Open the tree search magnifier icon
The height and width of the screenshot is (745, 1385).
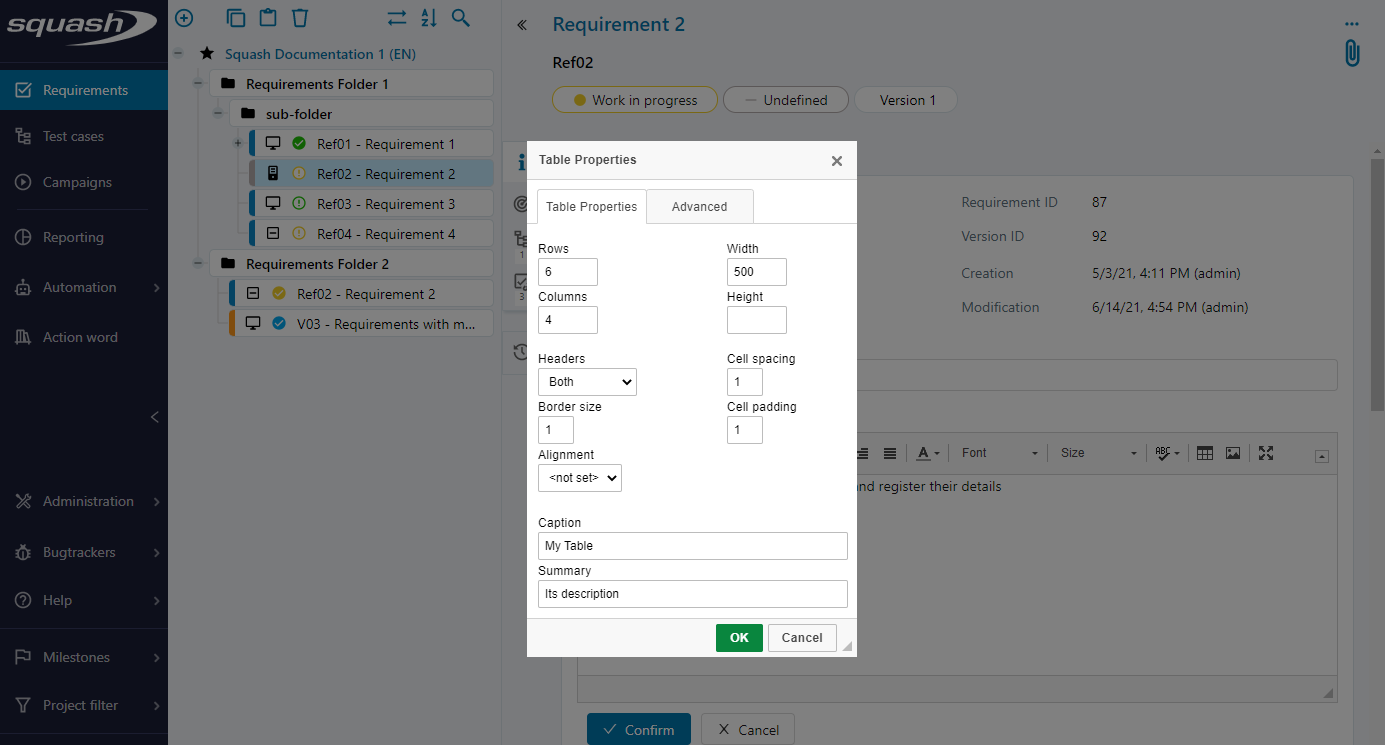click(460, 18)
